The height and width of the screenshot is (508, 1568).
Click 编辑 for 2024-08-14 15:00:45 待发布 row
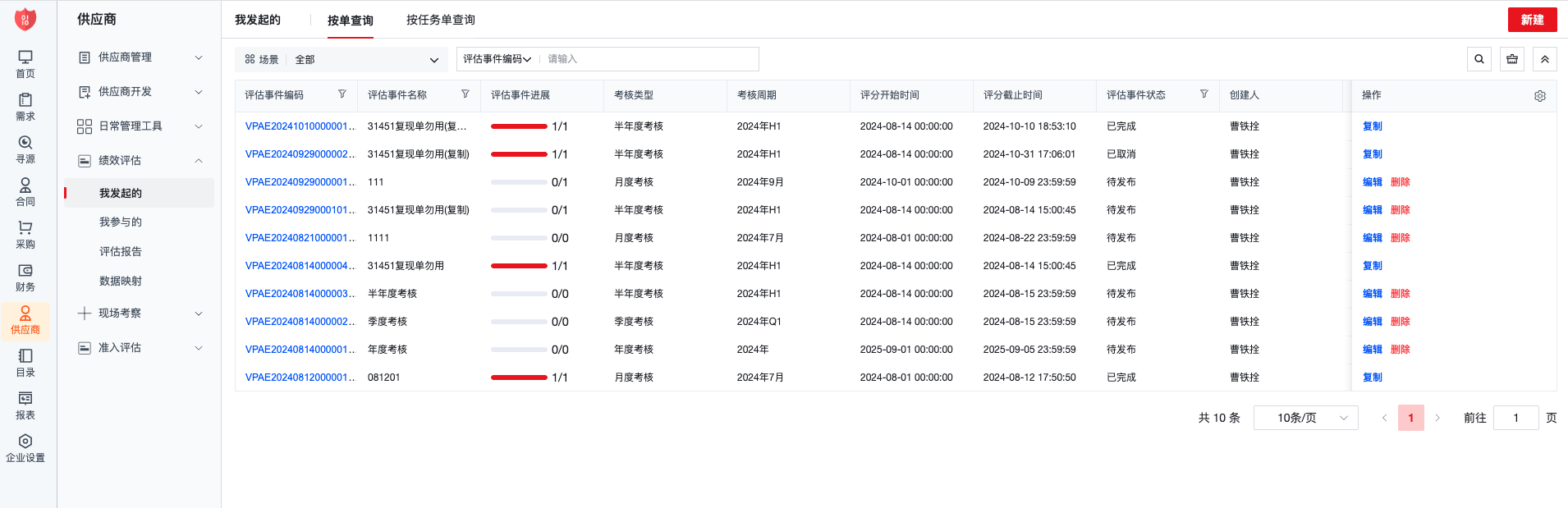[x=1373, y=210]
